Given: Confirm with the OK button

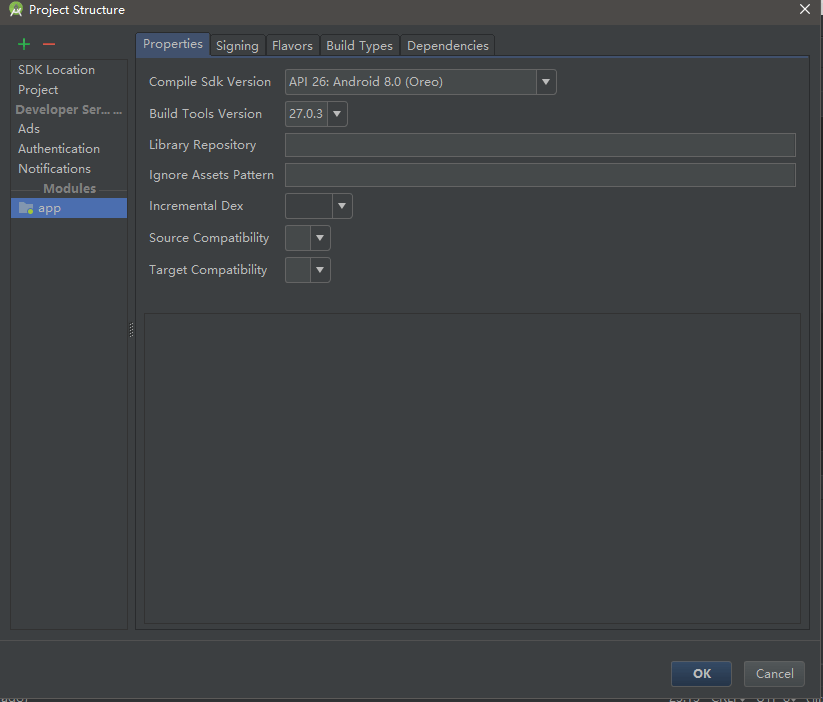Looking at the screenshot, I should 701,674.
